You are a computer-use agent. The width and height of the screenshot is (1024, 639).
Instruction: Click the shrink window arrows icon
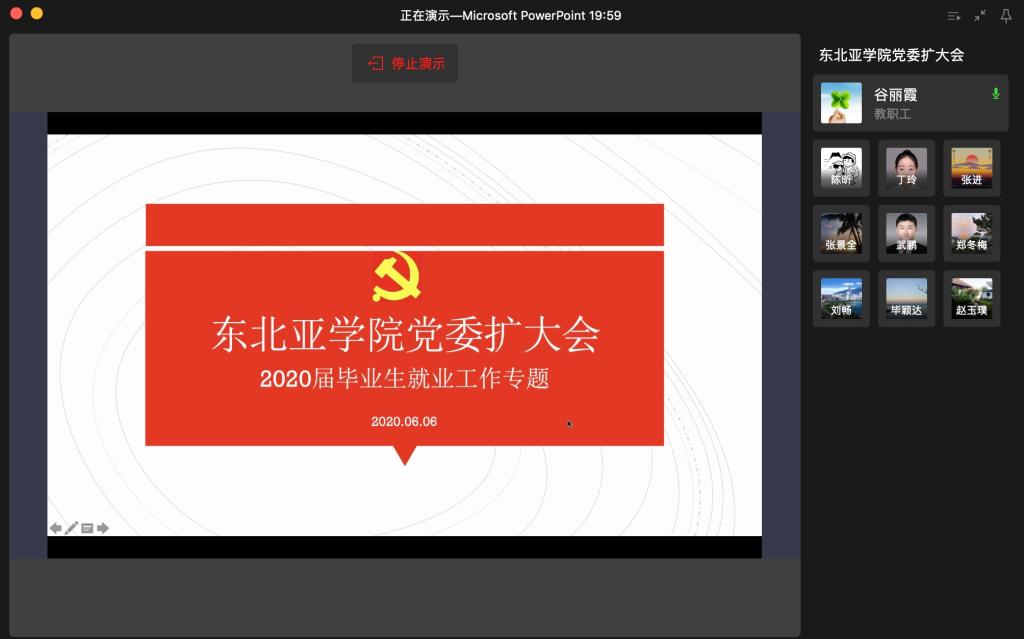click(x=980, y=16)
